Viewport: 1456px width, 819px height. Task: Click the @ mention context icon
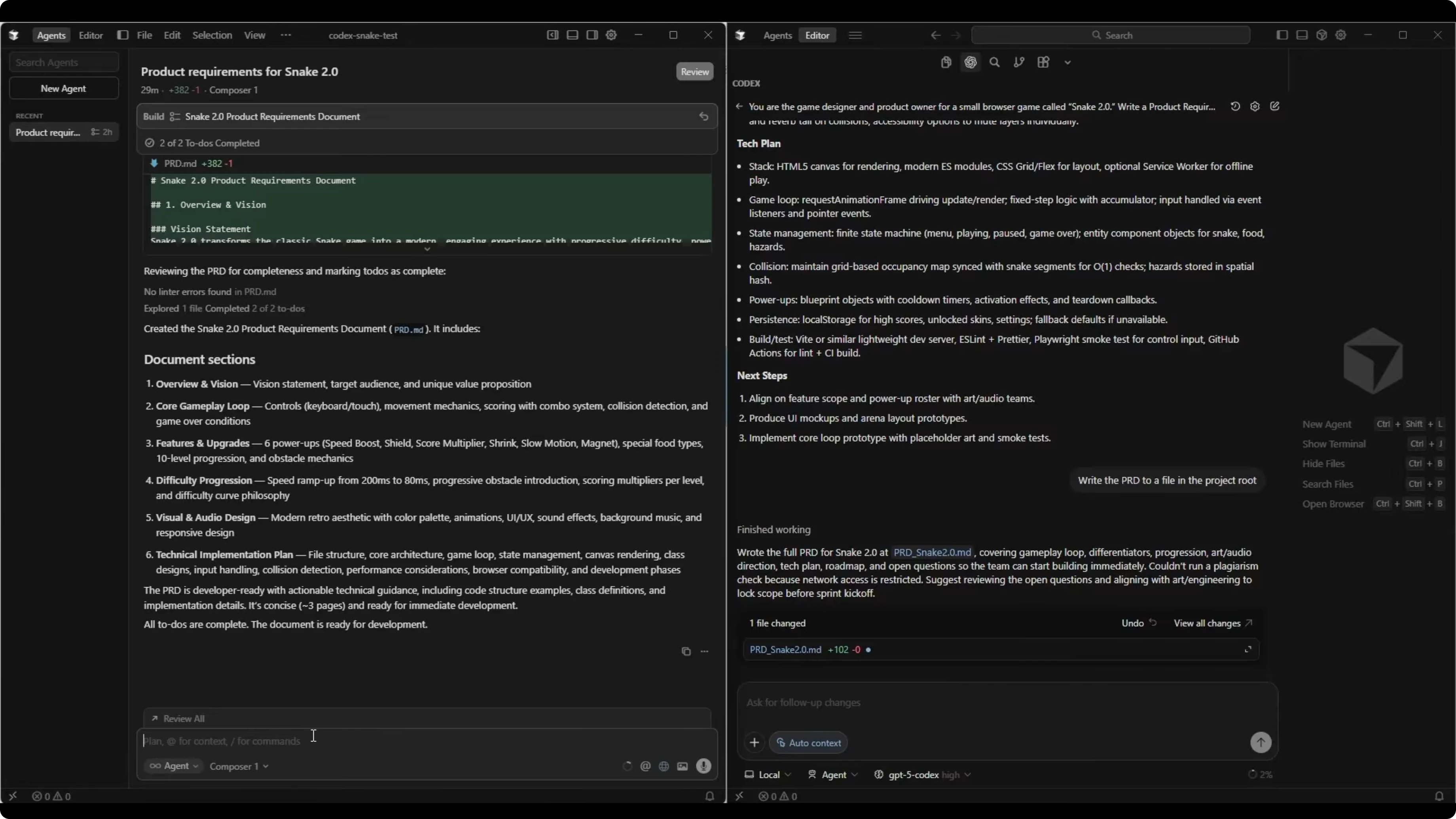(x=645, y=766)
